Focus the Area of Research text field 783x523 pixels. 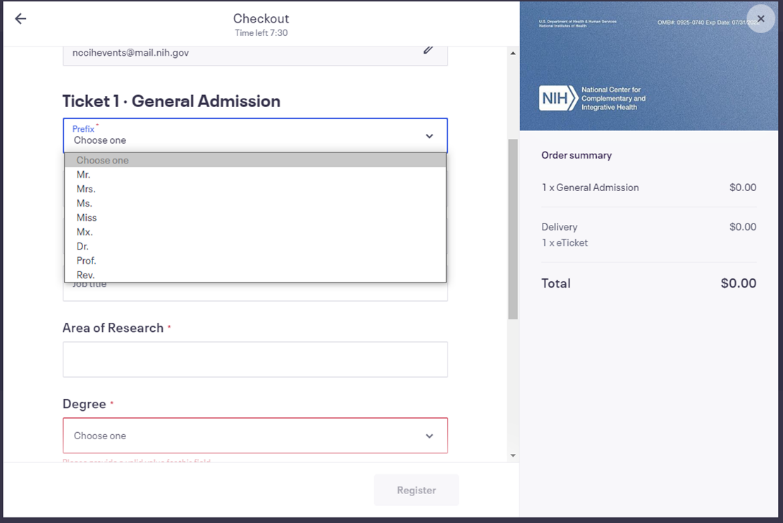pyautogui.click(x=255, y=360)
